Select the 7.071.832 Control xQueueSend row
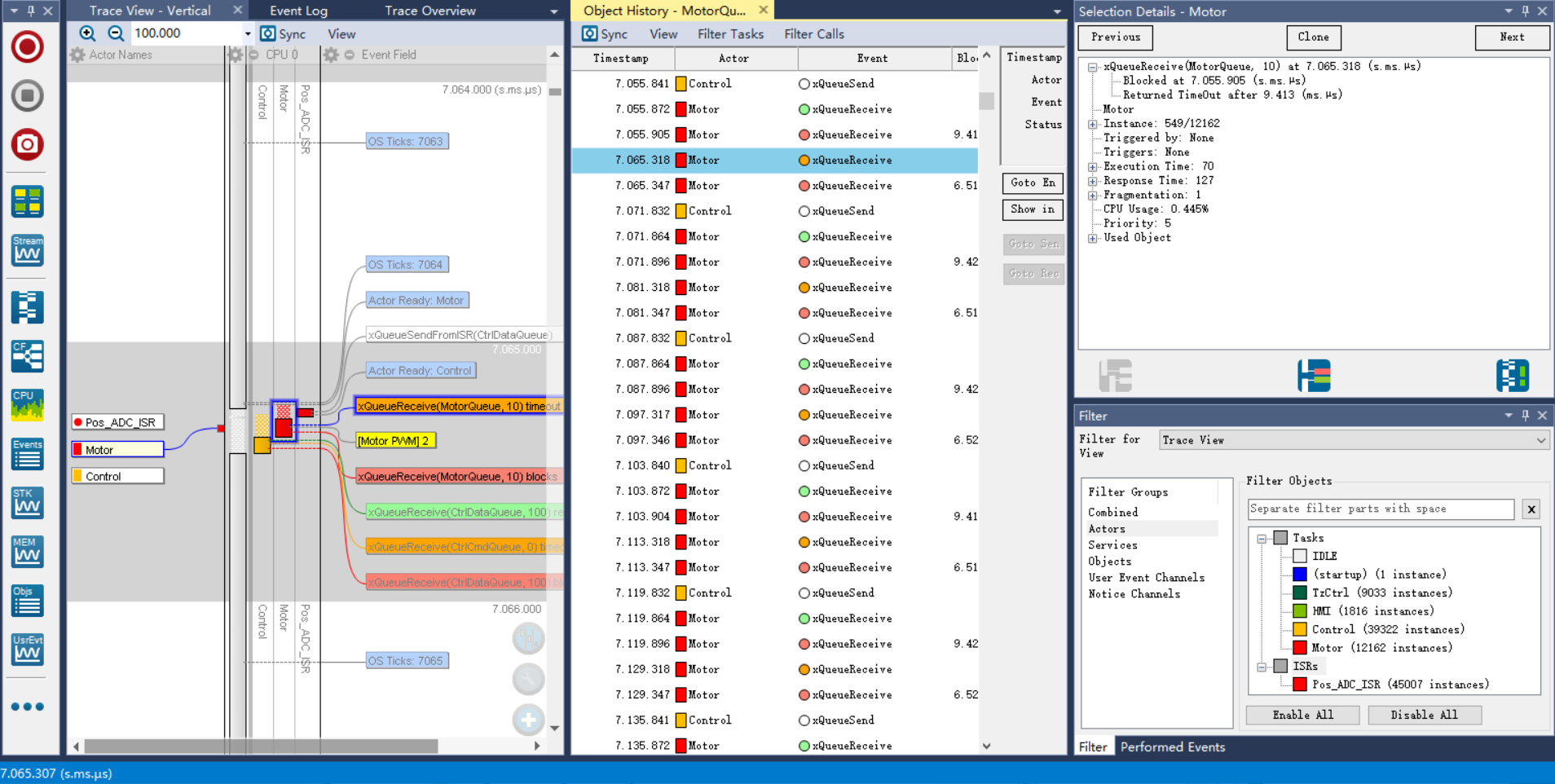 click(774, 211)
